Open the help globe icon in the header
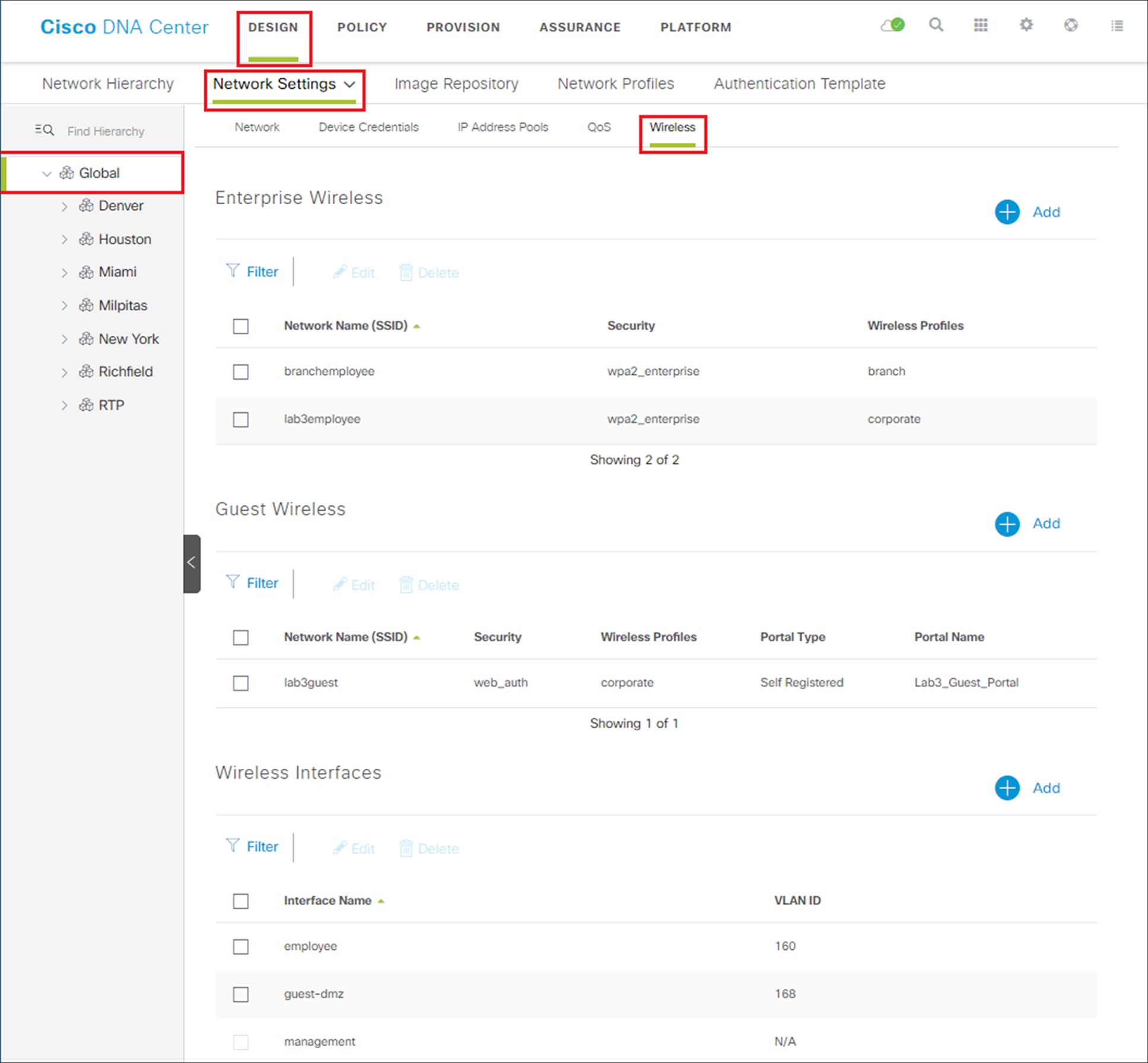 tap(1071, 25)
